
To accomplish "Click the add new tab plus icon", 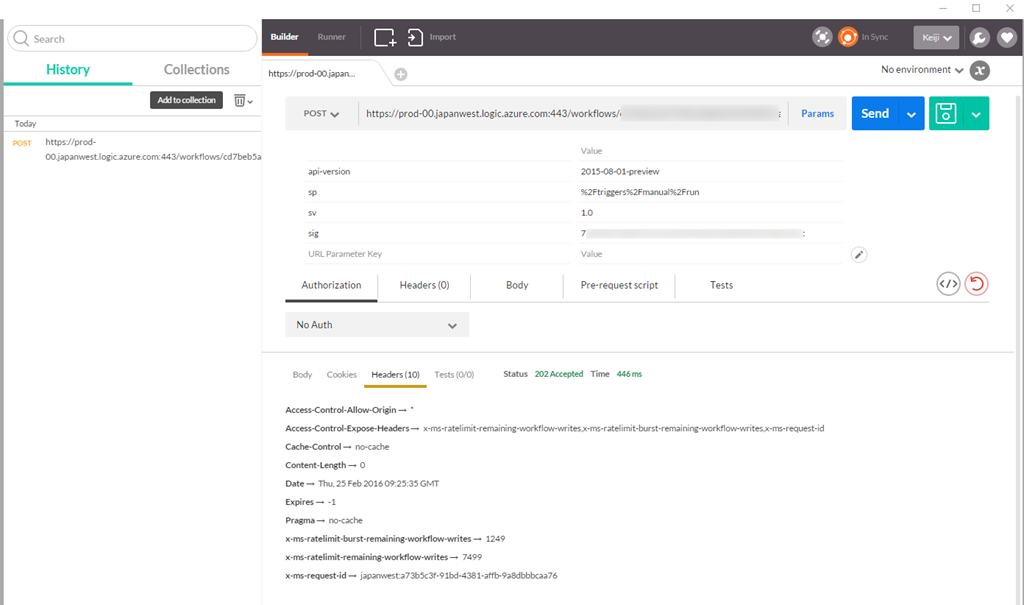I will tap(401, 74).
